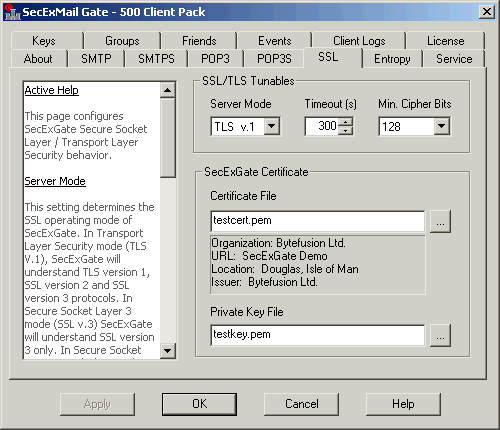Click the Location: Douglas, Isle of Man line
Image resolution: width=500 pixels, height=430 pixels.
click(285, 269)
